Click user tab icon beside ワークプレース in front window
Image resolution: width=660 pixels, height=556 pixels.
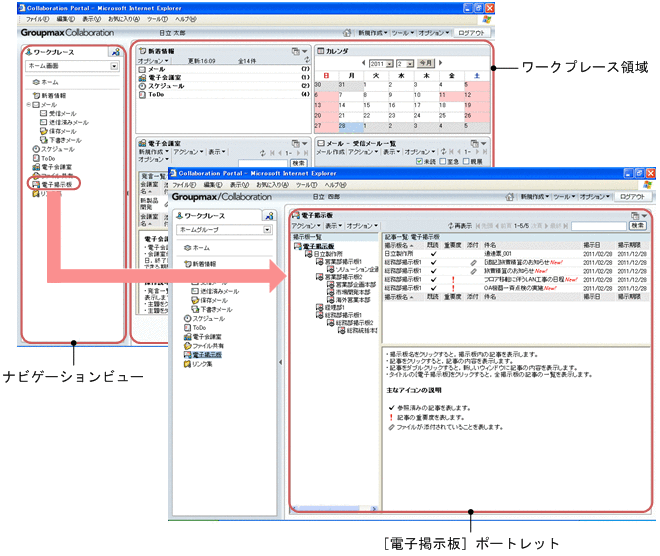click(x=269, y=216)
